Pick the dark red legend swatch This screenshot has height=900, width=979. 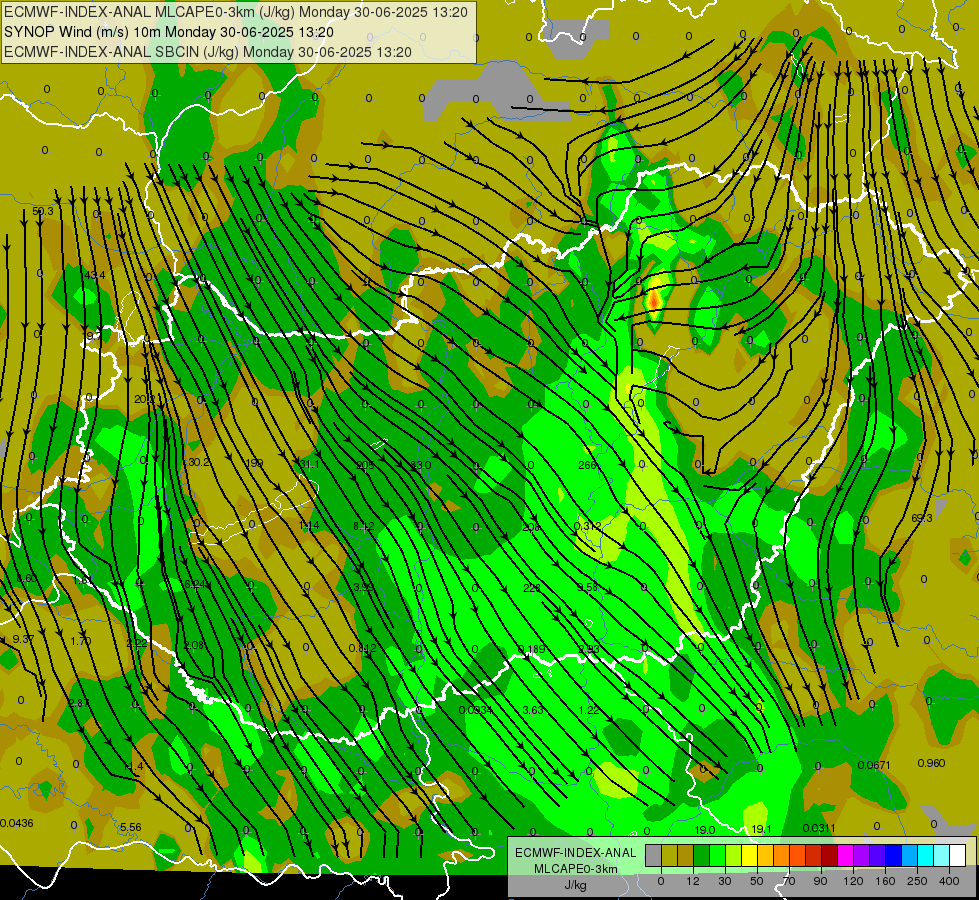830,855
